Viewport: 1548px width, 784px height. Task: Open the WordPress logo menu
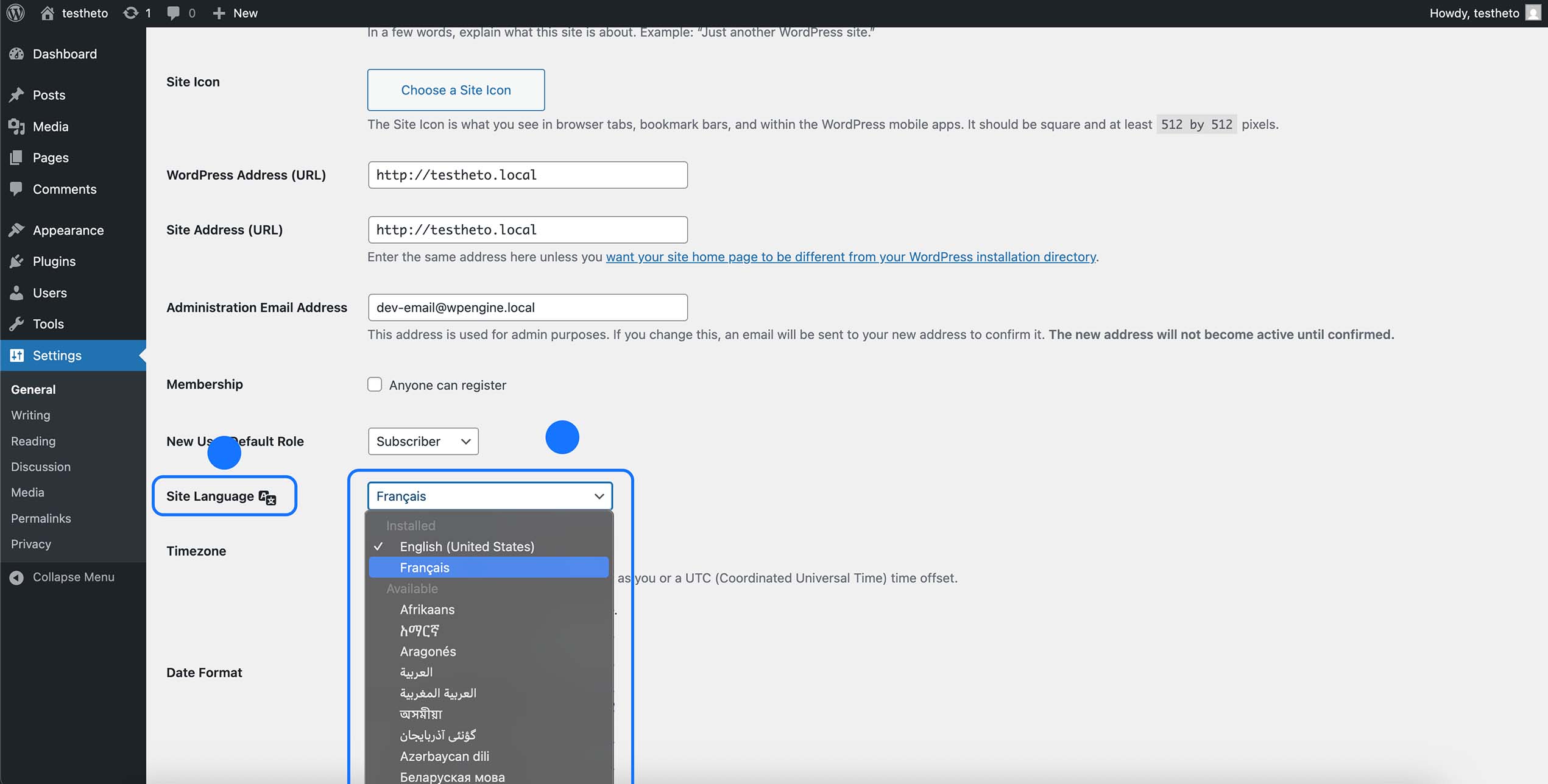point(15,13)
